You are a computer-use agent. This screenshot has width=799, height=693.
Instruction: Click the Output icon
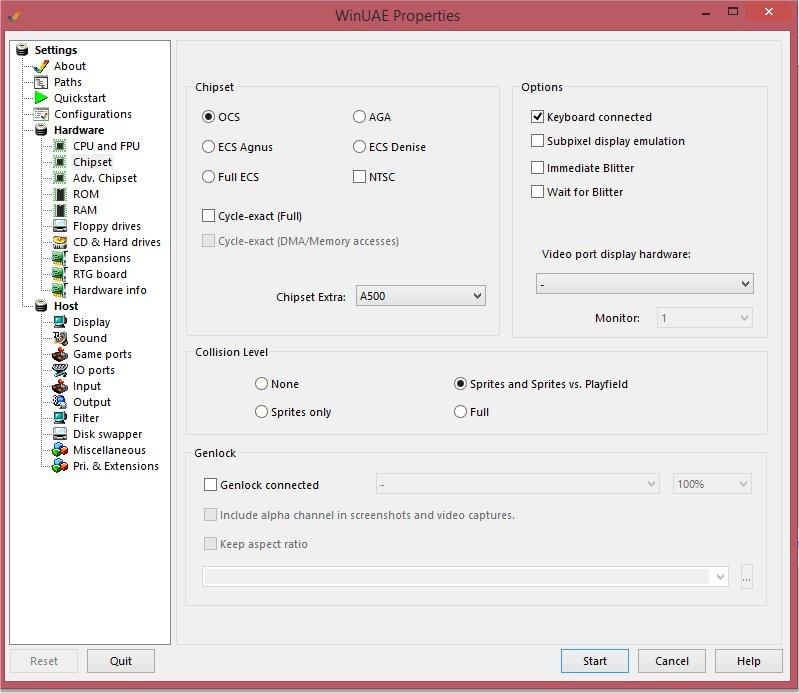click(60, 402)
